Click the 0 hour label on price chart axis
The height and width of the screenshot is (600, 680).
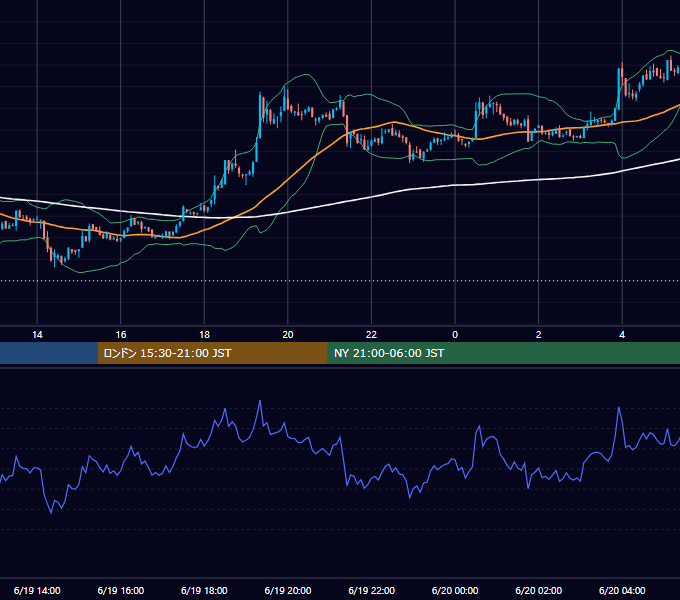pyautogui.click(x=455, y=335)
